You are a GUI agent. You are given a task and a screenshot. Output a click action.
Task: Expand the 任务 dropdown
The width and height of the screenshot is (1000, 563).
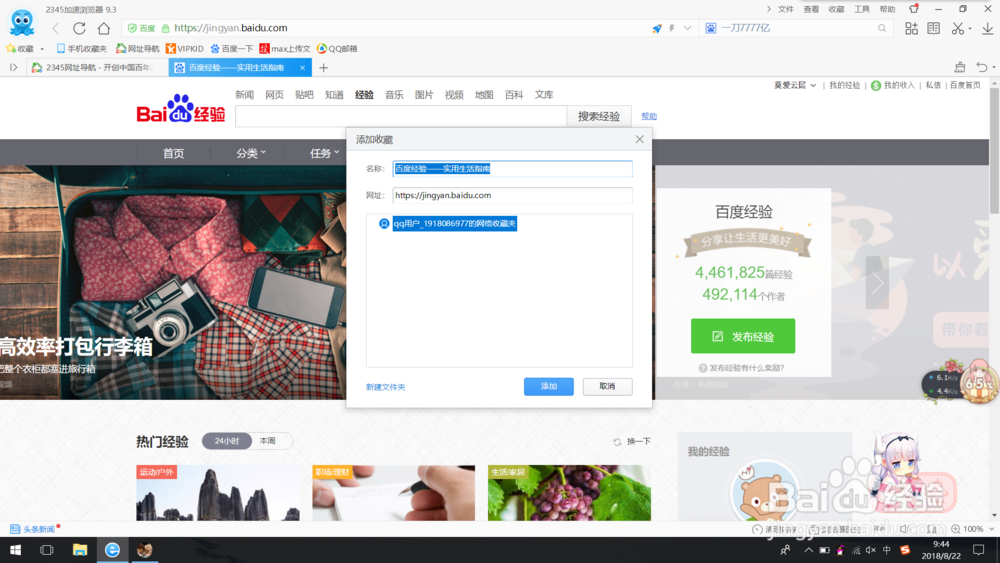tap(325, 153)
